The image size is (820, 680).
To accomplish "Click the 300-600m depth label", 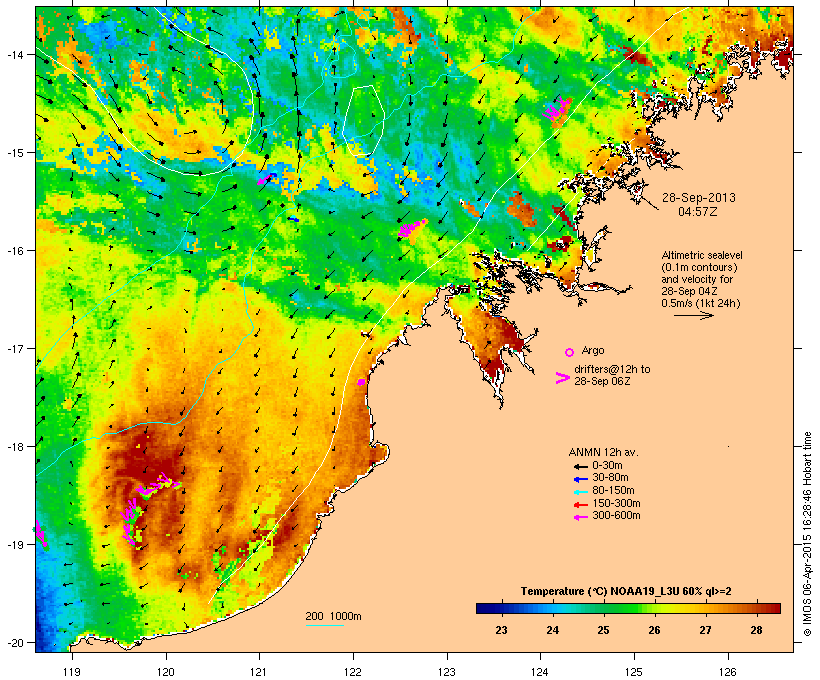I will 616,516.
